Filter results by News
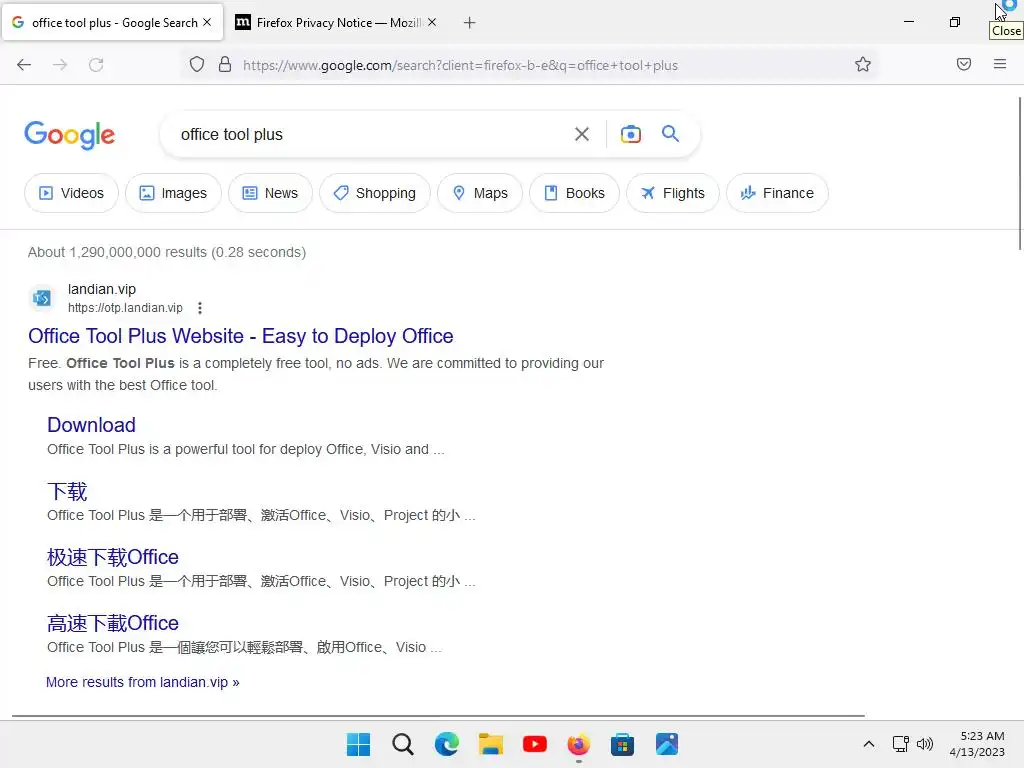This screenshot has height=768, width=1024. point(270,193)
